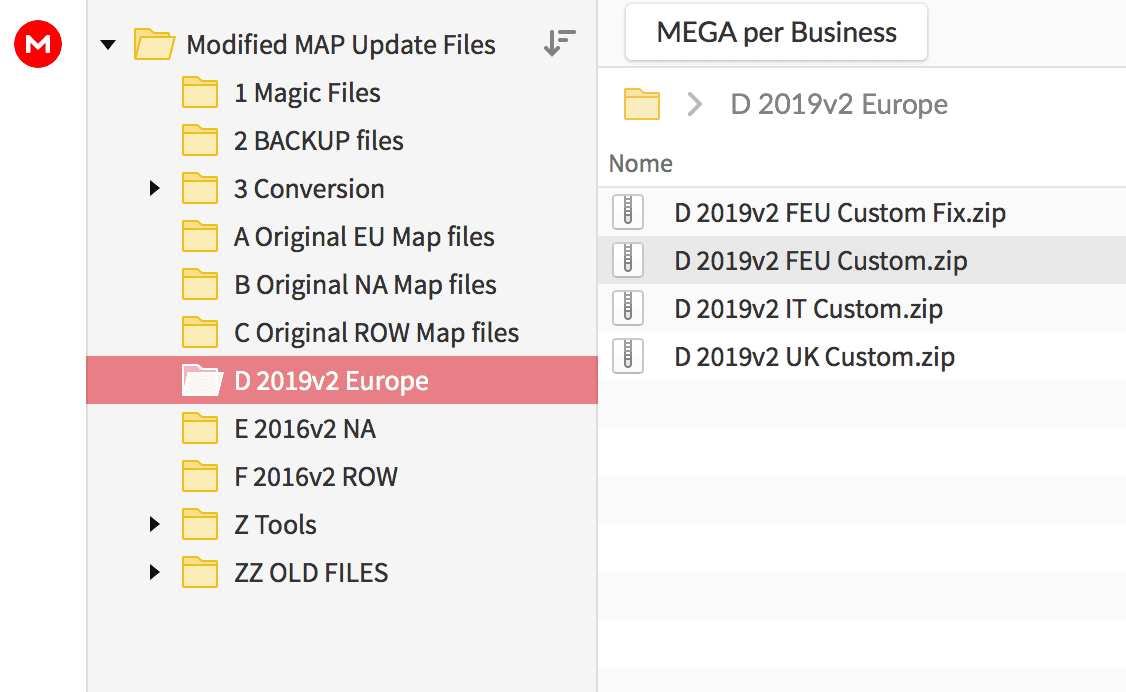This screenshot has height=692, width=1126.
Task: Click zip icon of D 2019v2 FEU Custom Fix.zip
Action: tap(627, 212)
